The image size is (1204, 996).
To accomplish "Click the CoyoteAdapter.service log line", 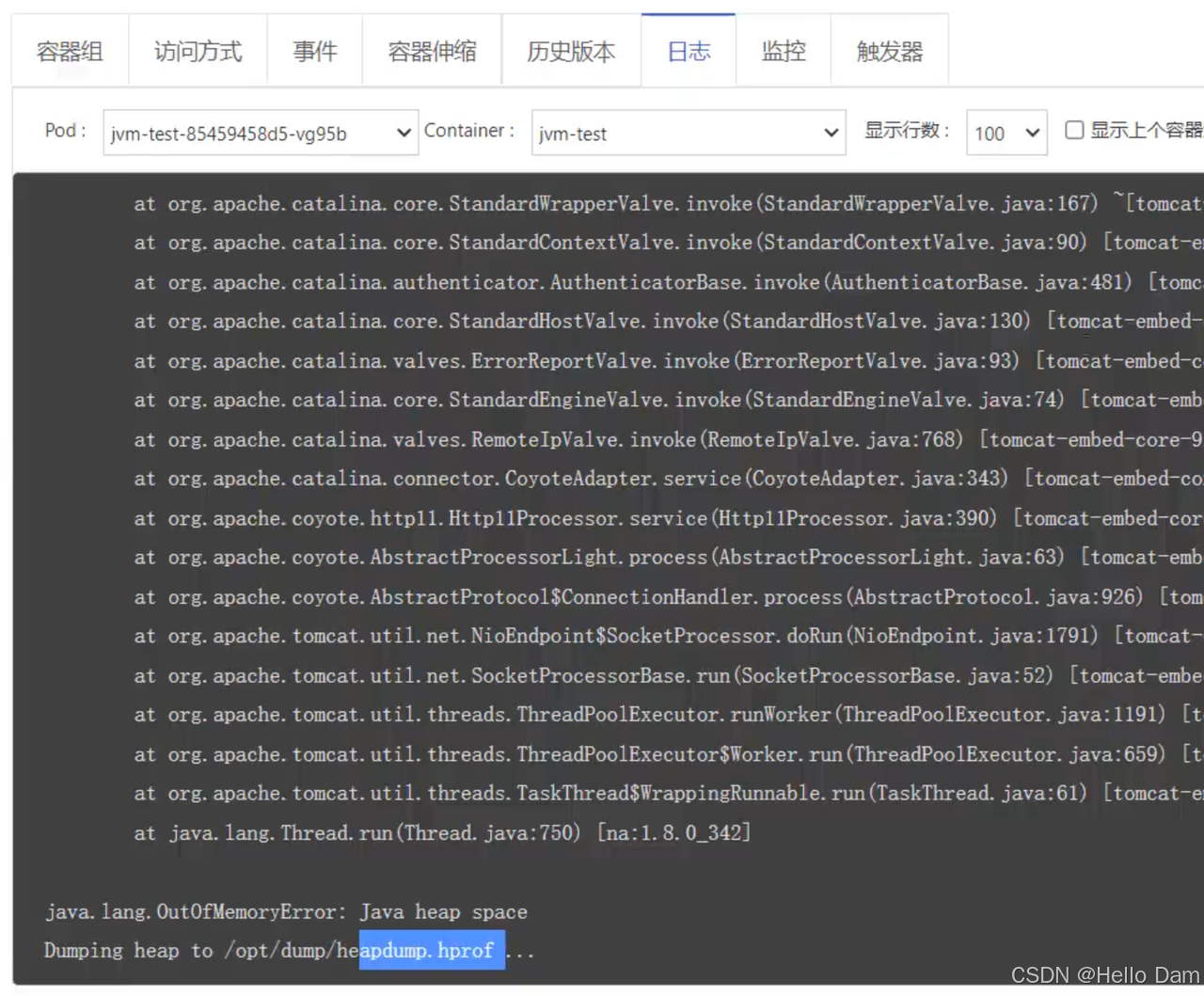I will 669,478.
